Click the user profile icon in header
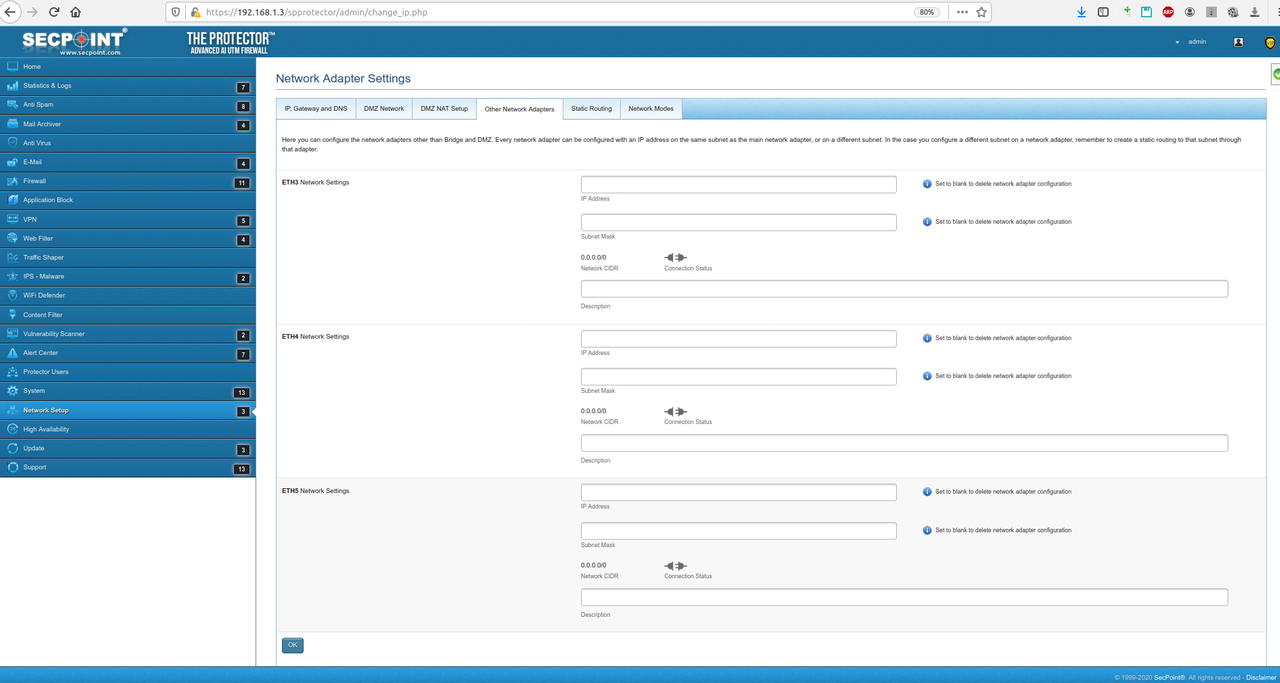Image resolution: width=1280 pixels, height=683 pixels. (x=1238, y=42)
